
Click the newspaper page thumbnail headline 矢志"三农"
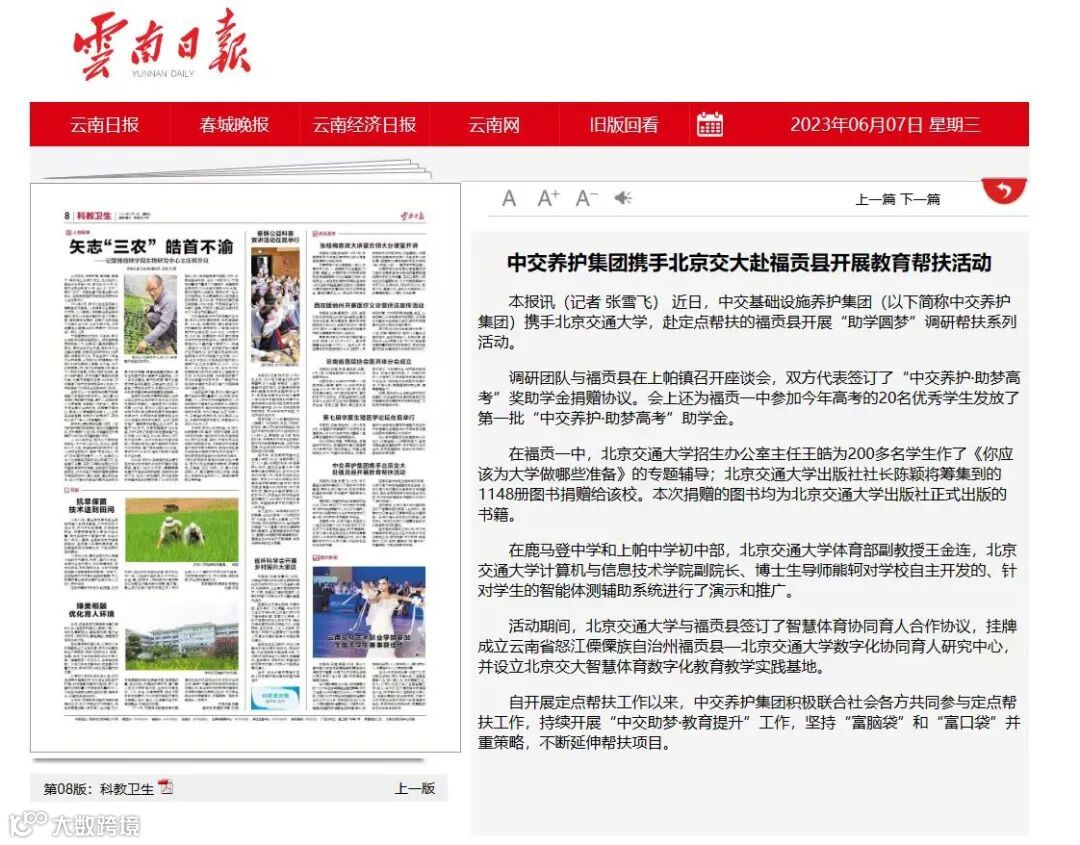150,247
